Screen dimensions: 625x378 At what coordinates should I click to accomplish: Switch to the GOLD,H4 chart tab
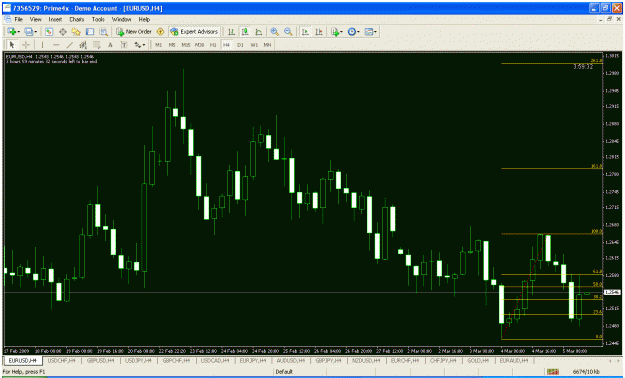(478, 360)
